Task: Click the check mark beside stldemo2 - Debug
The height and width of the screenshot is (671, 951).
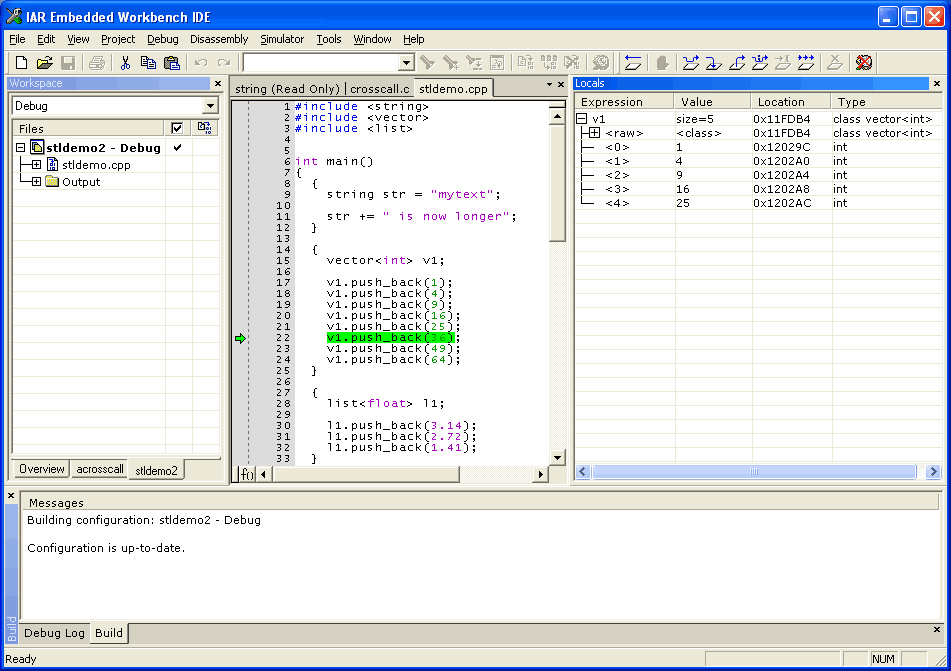Action: click(x=177, y=147)
